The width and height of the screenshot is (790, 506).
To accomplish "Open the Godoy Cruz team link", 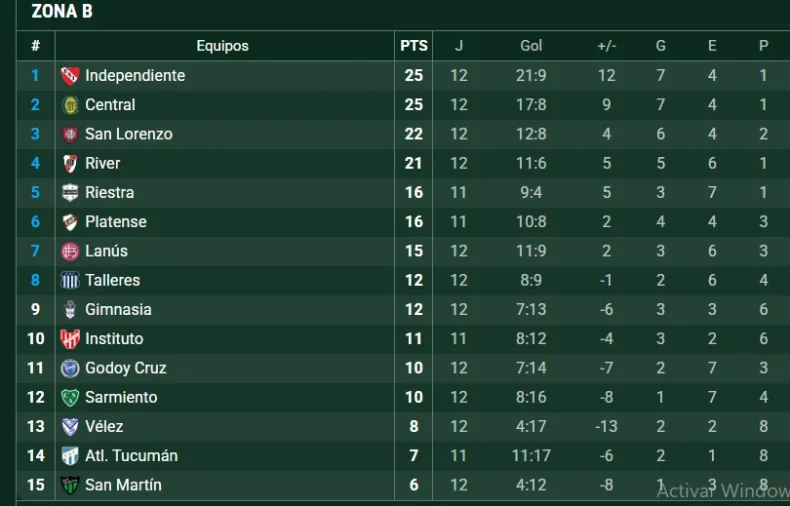I will point(125,368).
